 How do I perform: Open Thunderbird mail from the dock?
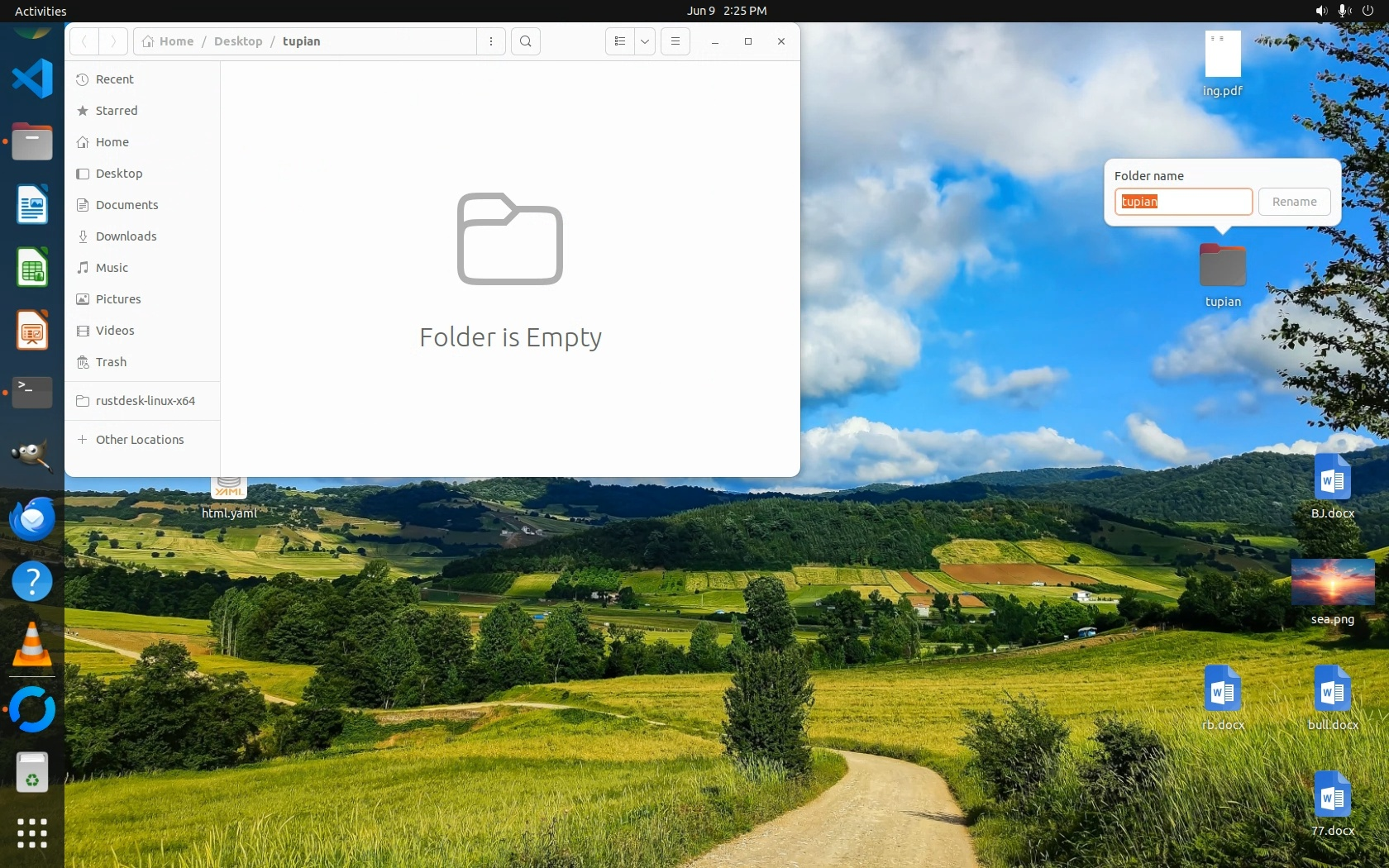point(32,519)
